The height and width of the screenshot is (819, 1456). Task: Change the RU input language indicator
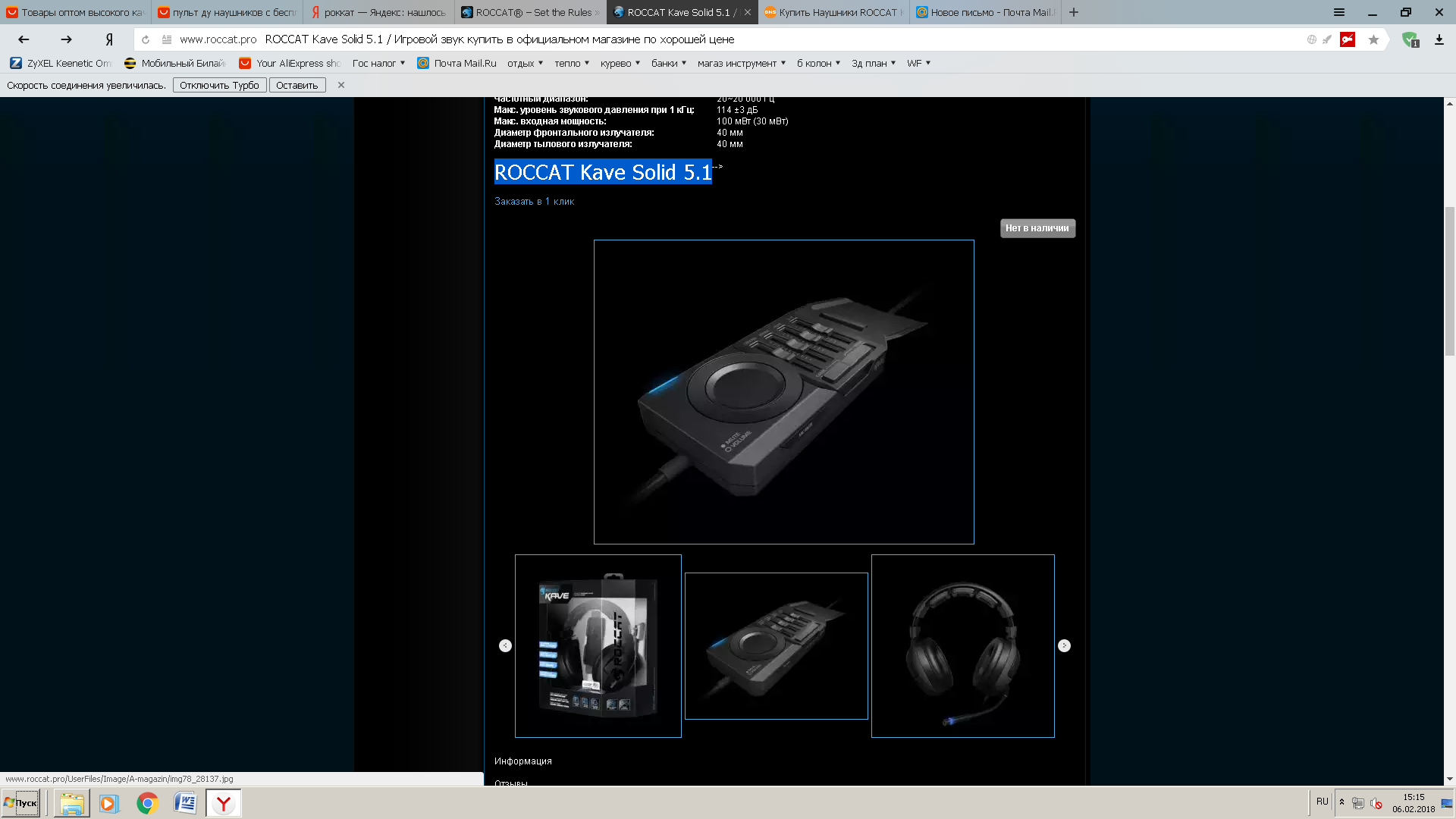pos(1323,802)
